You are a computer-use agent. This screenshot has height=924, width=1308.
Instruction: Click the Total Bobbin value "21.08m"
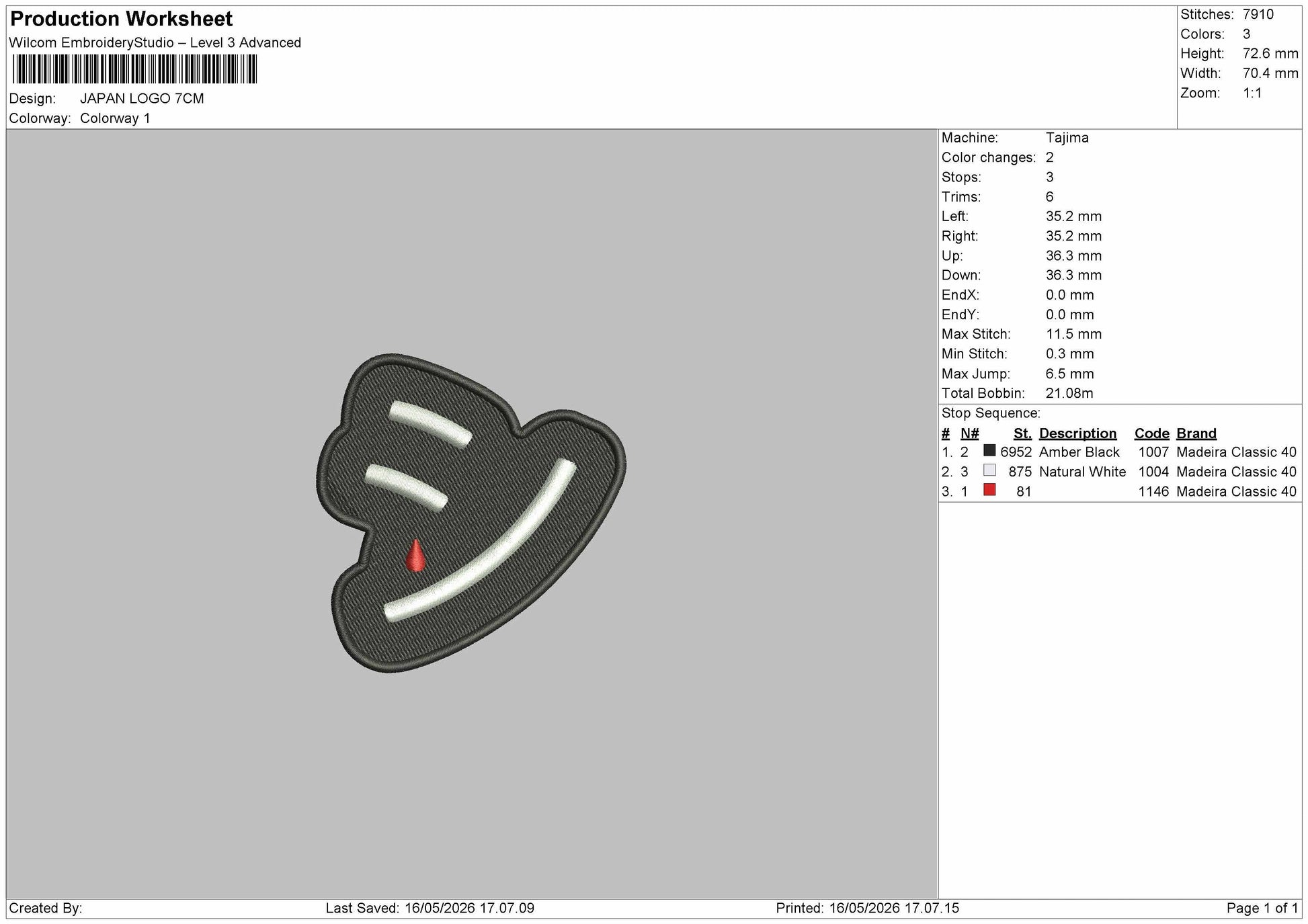pos(1069,394)
